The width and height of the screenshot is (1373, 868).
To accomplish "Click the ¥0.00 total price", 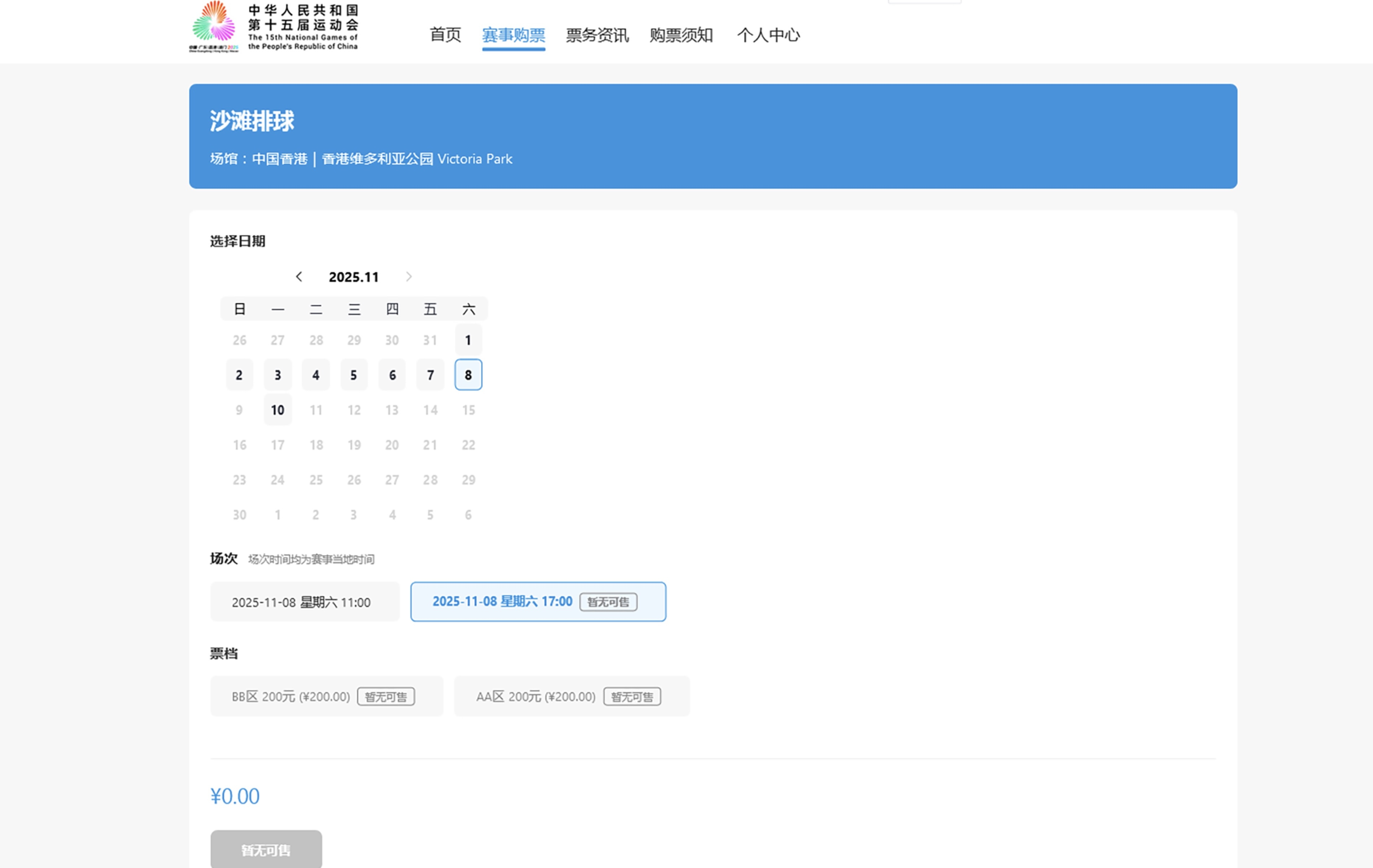I will [x=235, y=796].
